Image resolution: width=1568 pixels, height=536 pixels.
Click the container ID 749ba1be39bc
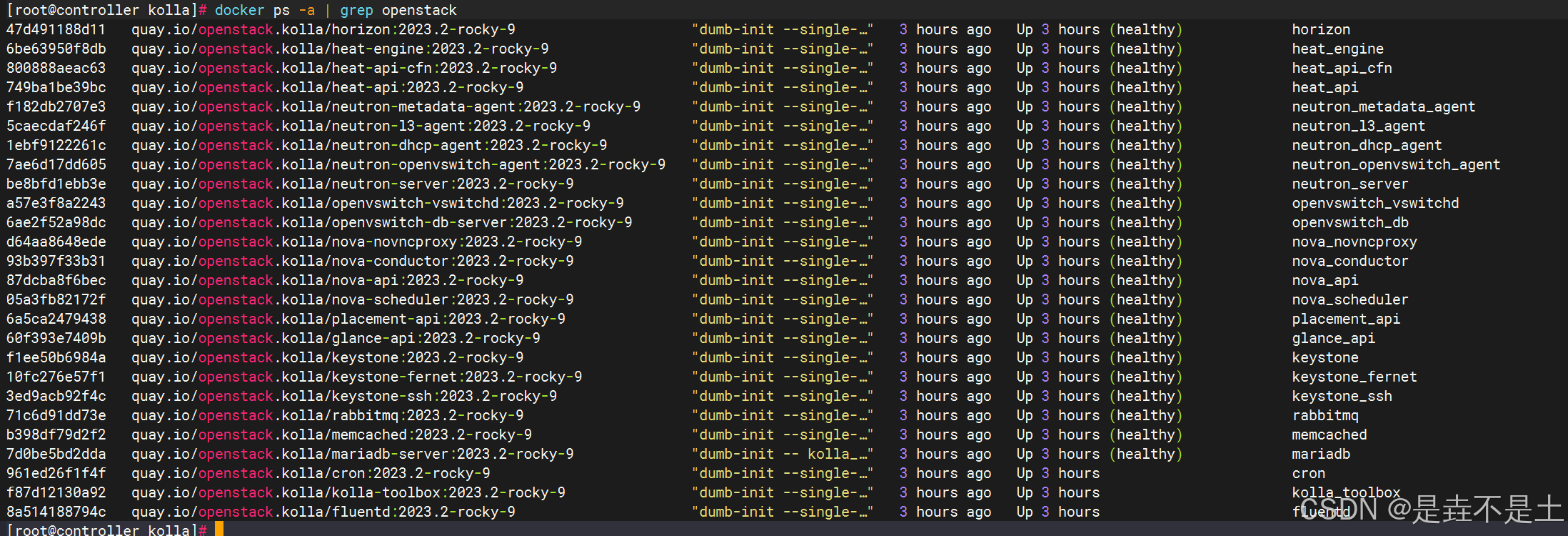[56, 87]
